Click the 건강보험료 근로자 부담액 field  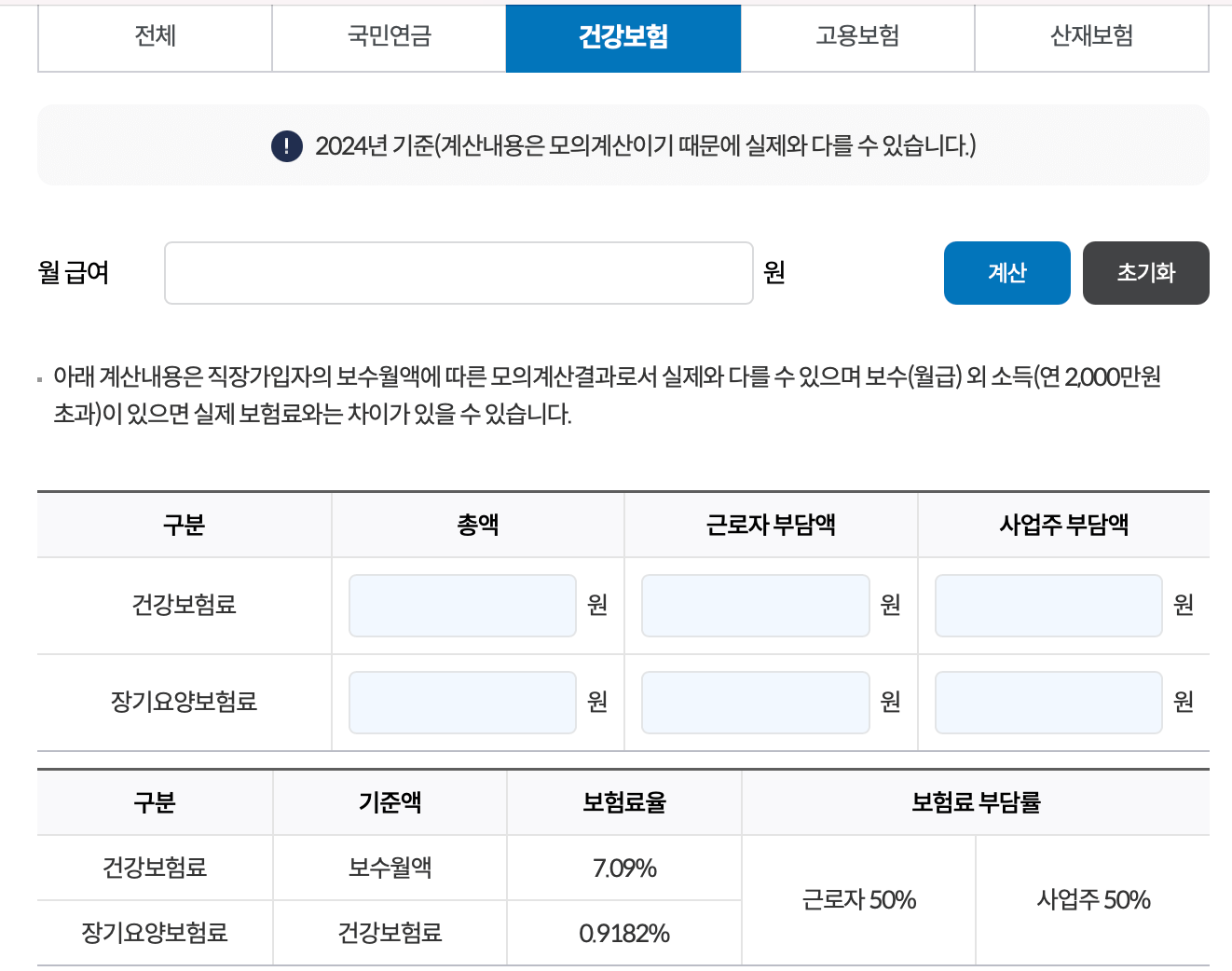[x=755, y=605]
